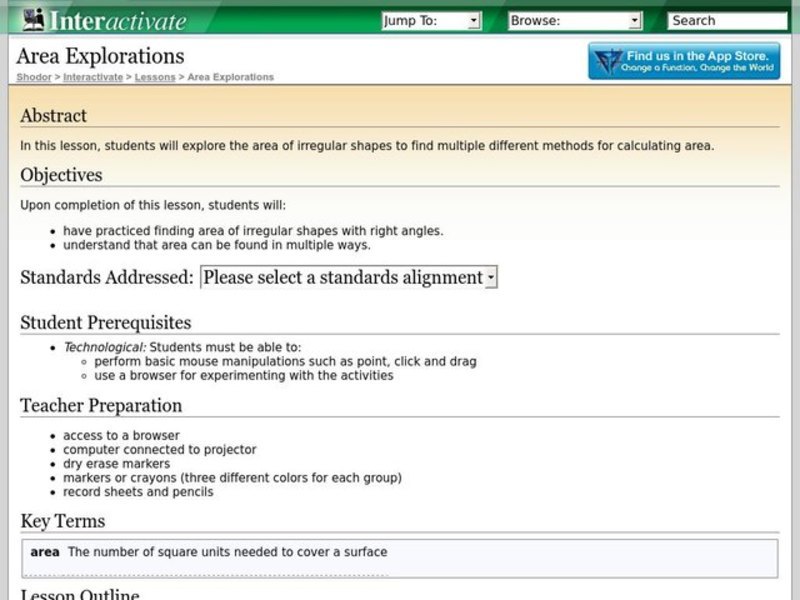
Task: Open the Interactivate breadcrumb link
Action: [92, 76]
